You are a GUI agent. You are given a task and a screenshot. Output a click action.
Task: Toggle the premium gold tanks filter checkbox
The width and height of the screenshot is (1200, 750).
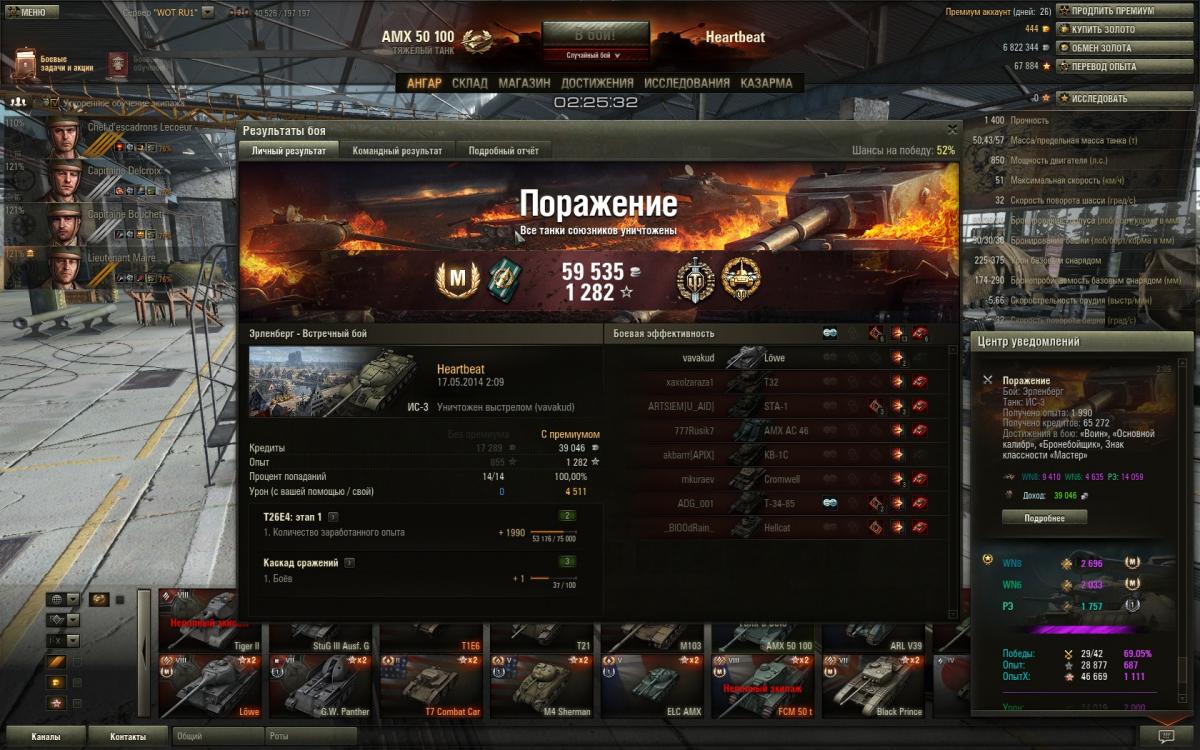[76, 682]
